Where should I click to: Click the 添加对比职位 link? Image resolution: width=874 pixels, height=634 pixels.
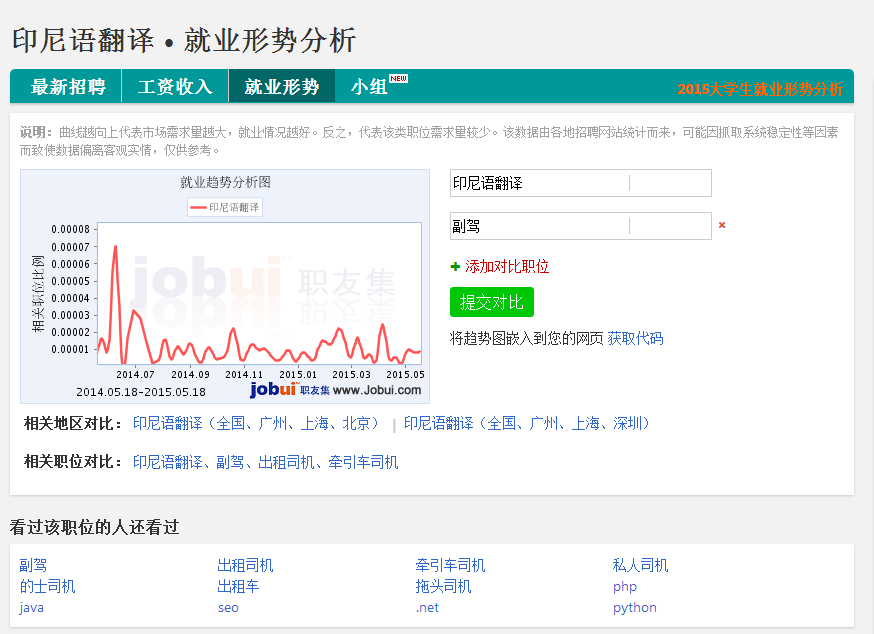click(x=507, y=267)
